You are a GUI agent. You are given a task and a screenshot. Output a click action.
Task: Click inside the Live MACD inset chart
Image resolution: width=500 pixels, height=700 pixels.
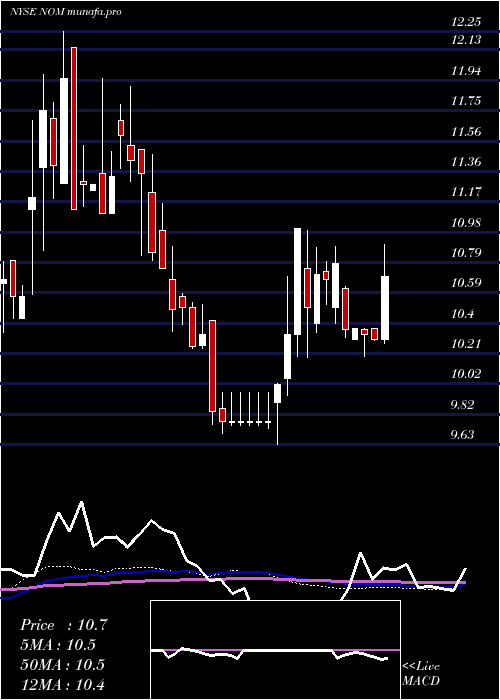click(275, 650)
